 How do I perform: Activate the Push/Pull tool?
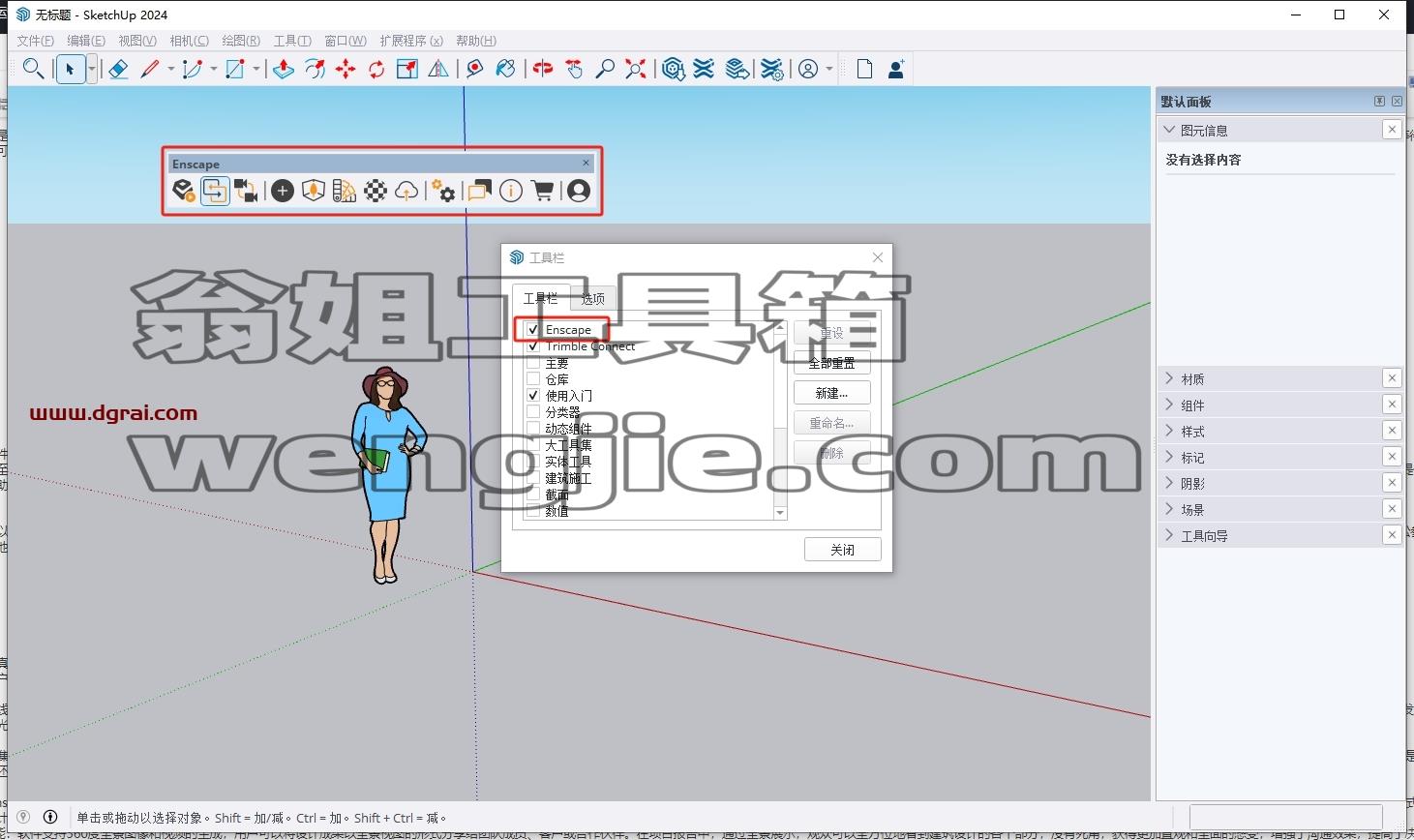284,69
